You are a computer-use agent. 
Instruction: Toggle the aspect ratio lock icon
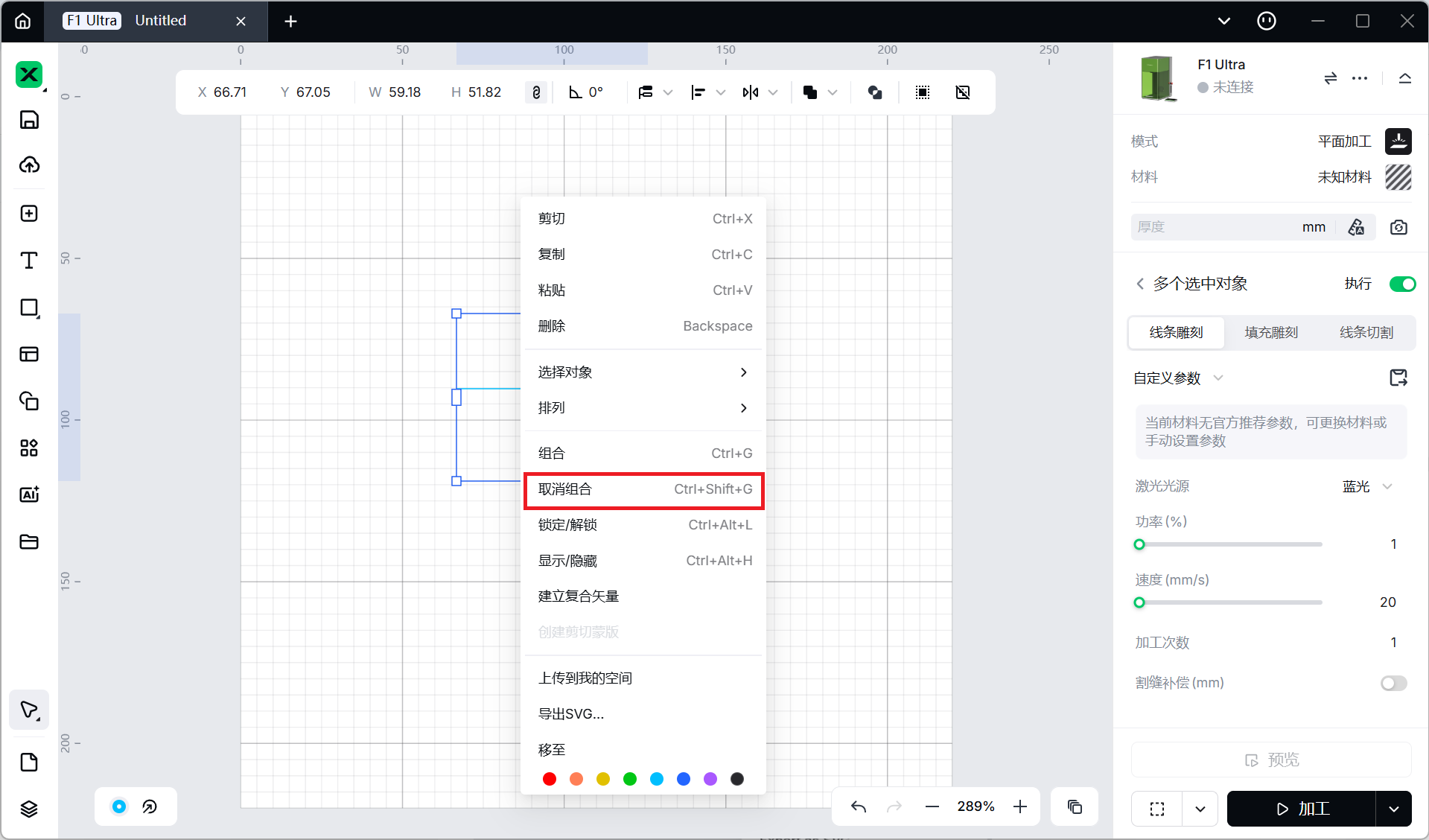(536, 92)
